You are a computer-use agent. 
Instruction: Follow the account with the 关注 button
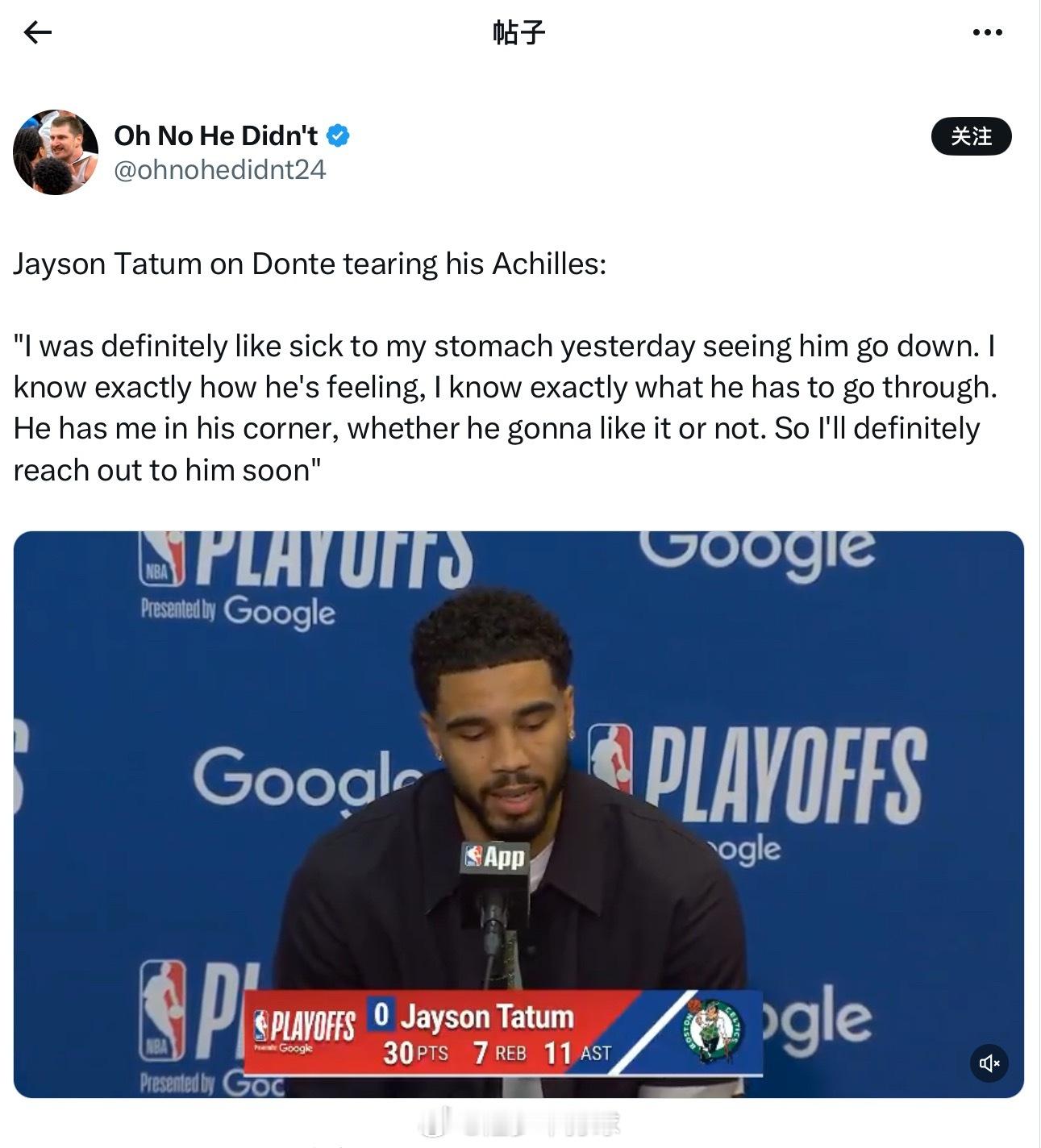[971, 136]
